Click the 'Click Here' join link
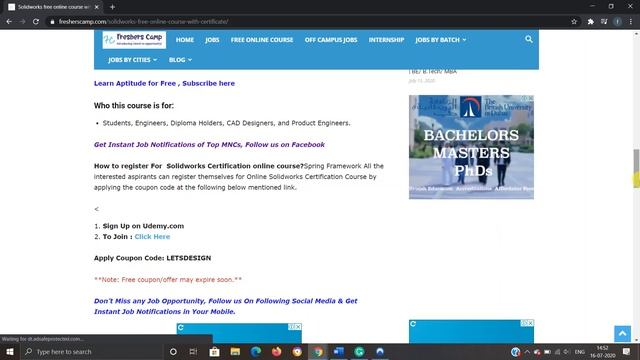The height and width of the screenshot is (360, 640). point(152,237)
